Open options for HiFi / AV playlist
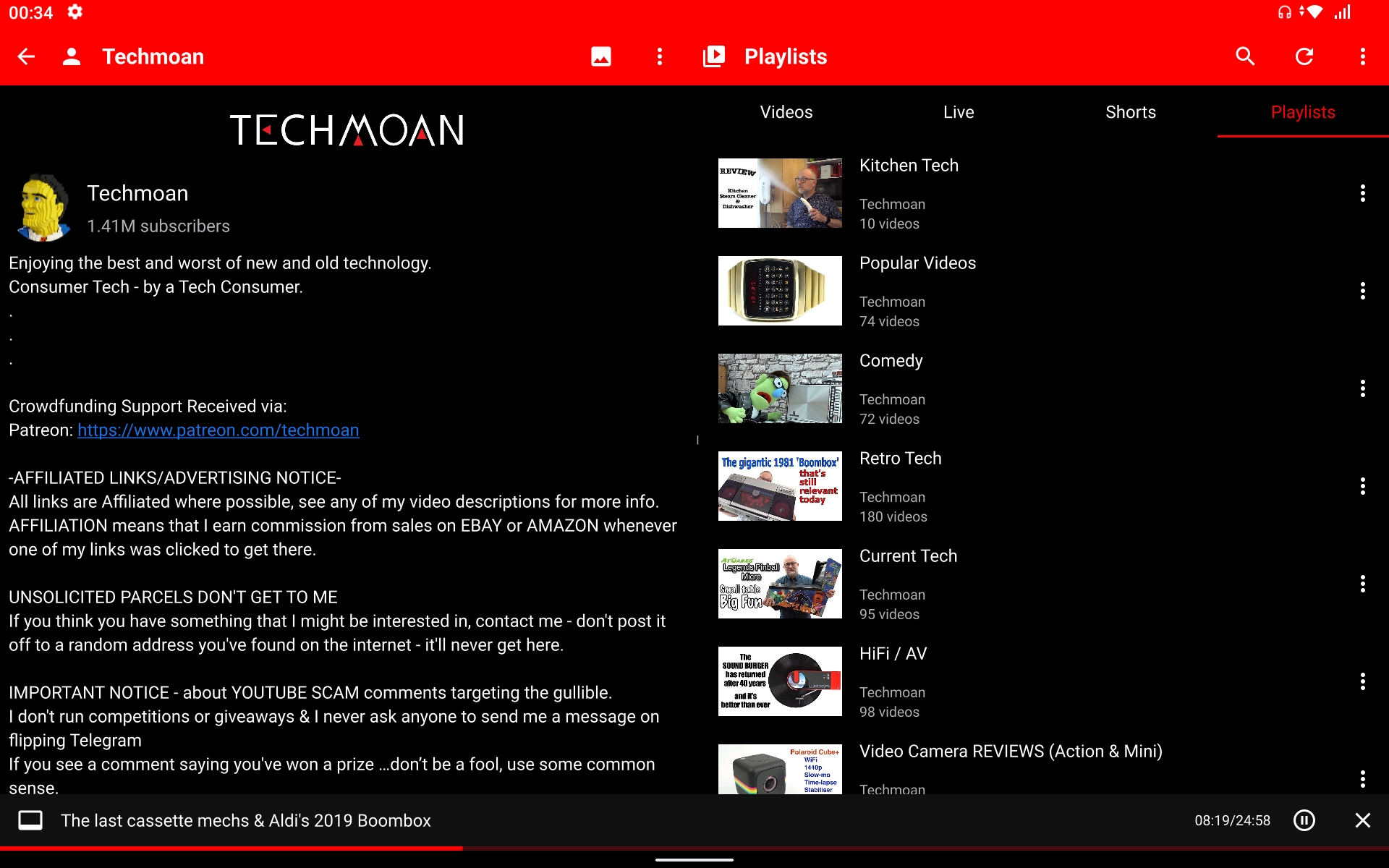The height and width of the screenshot is (868, 1389). point(1363,681)
